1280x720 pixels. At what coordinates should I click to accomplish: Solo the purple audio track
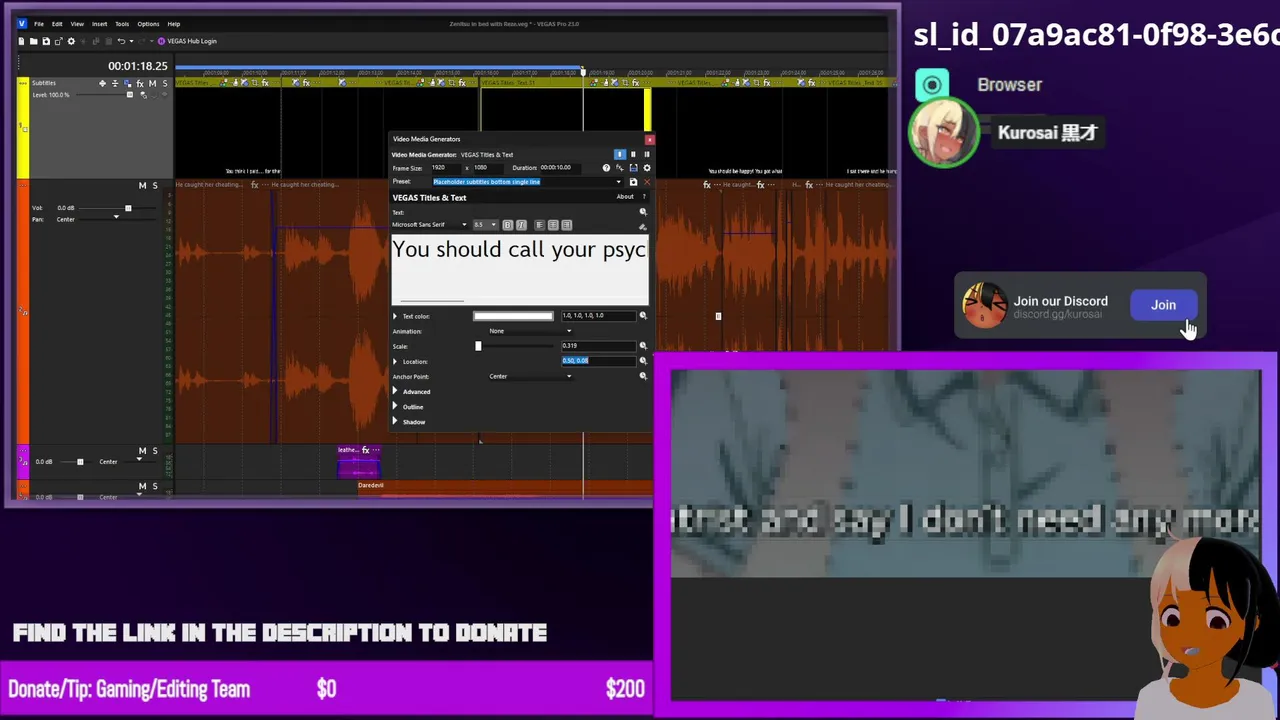click(154, 451)
